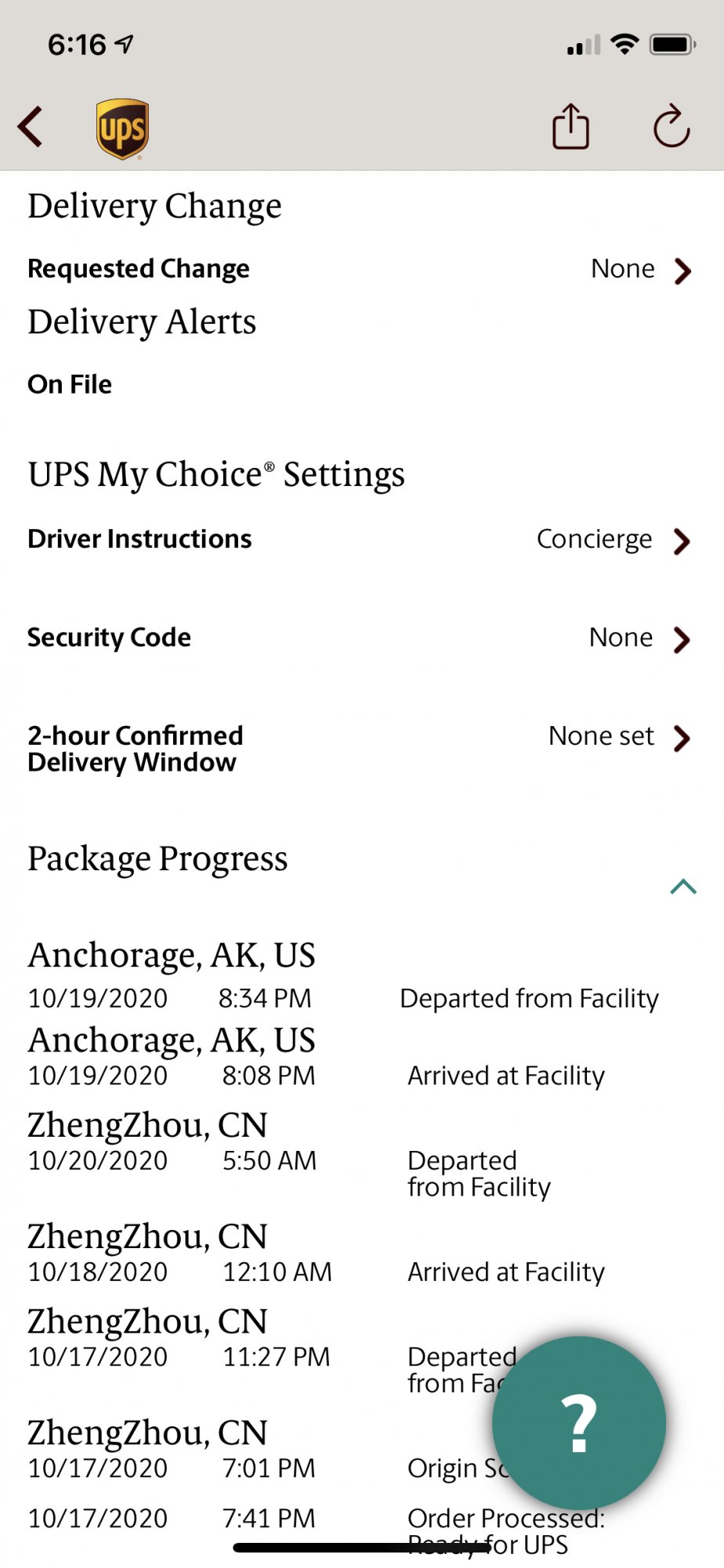The width and height of the screenshot is (724, 1568).
Task: Tap the Wi-Fi status icon
Action: click(x=624, y=45)
